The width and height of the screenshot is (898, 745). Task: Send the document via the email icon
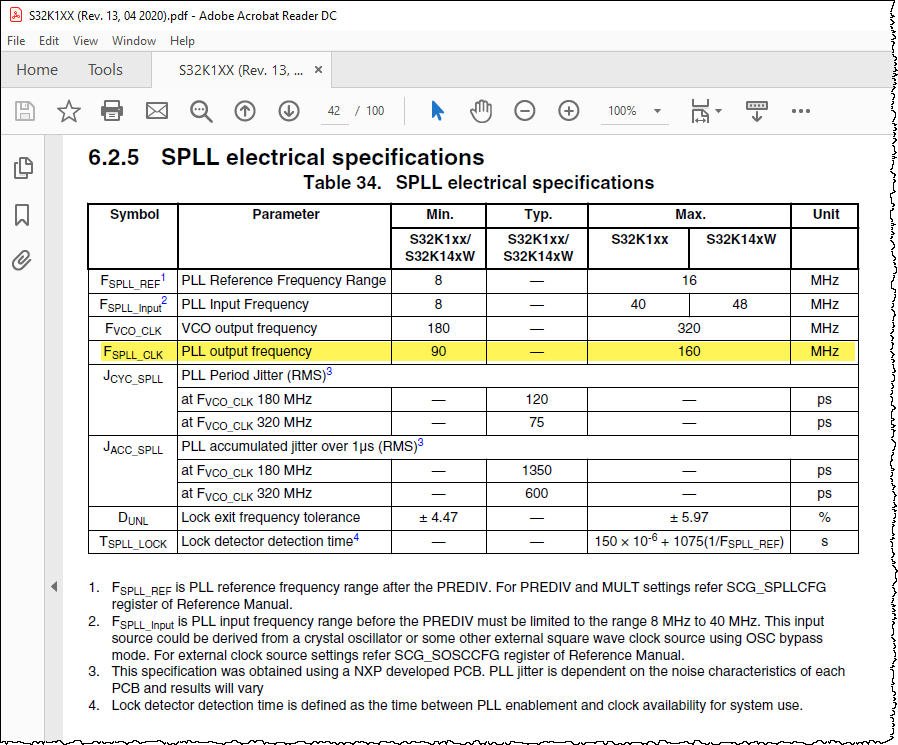157,111
